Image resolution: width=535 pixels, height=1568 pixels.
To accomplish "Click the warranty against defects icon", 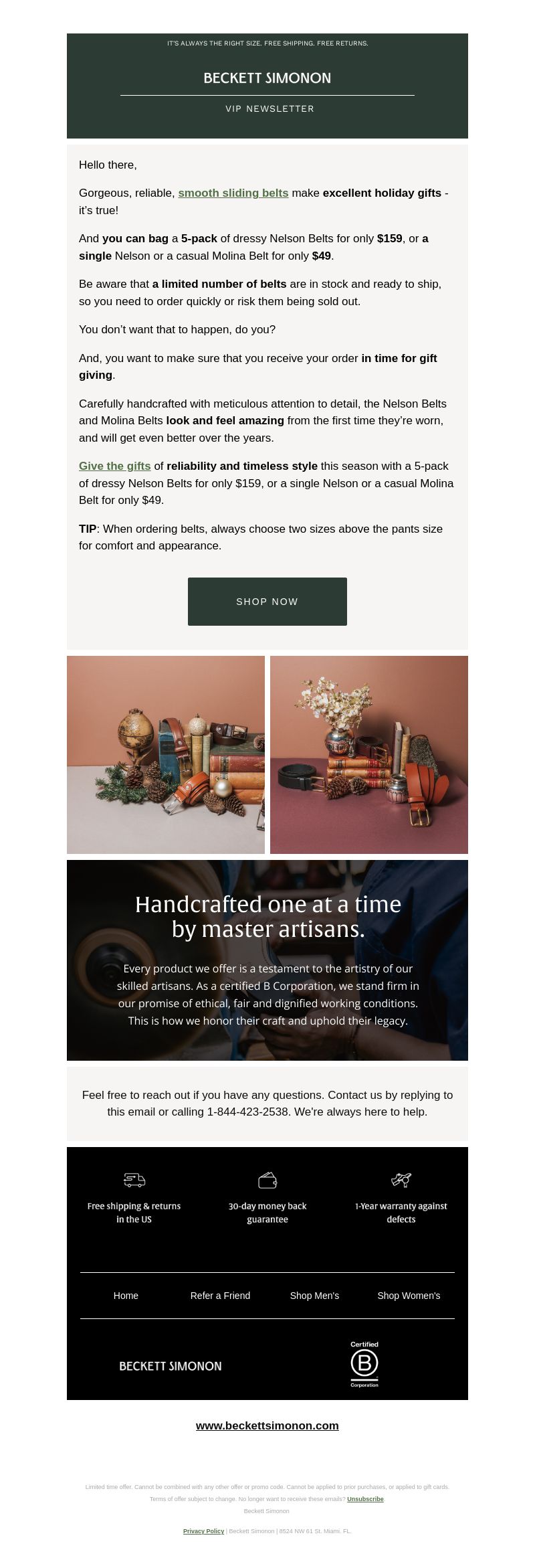I will [x=401, y=1180].
